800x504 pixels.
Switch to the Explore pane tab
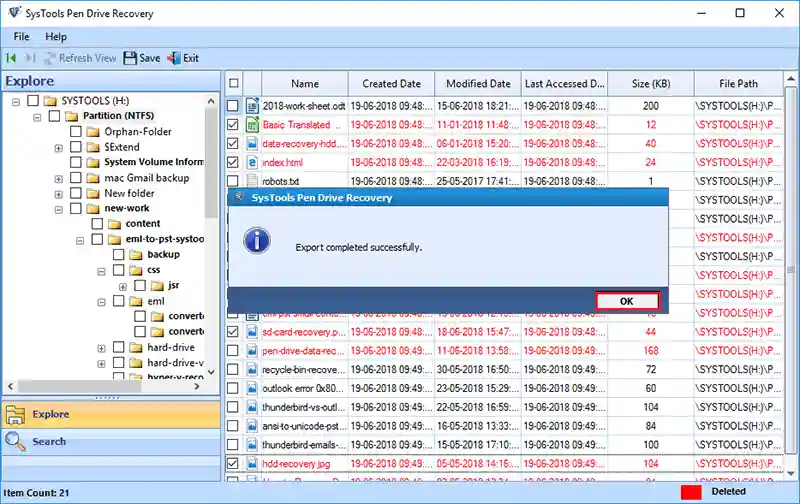(111, 414)
